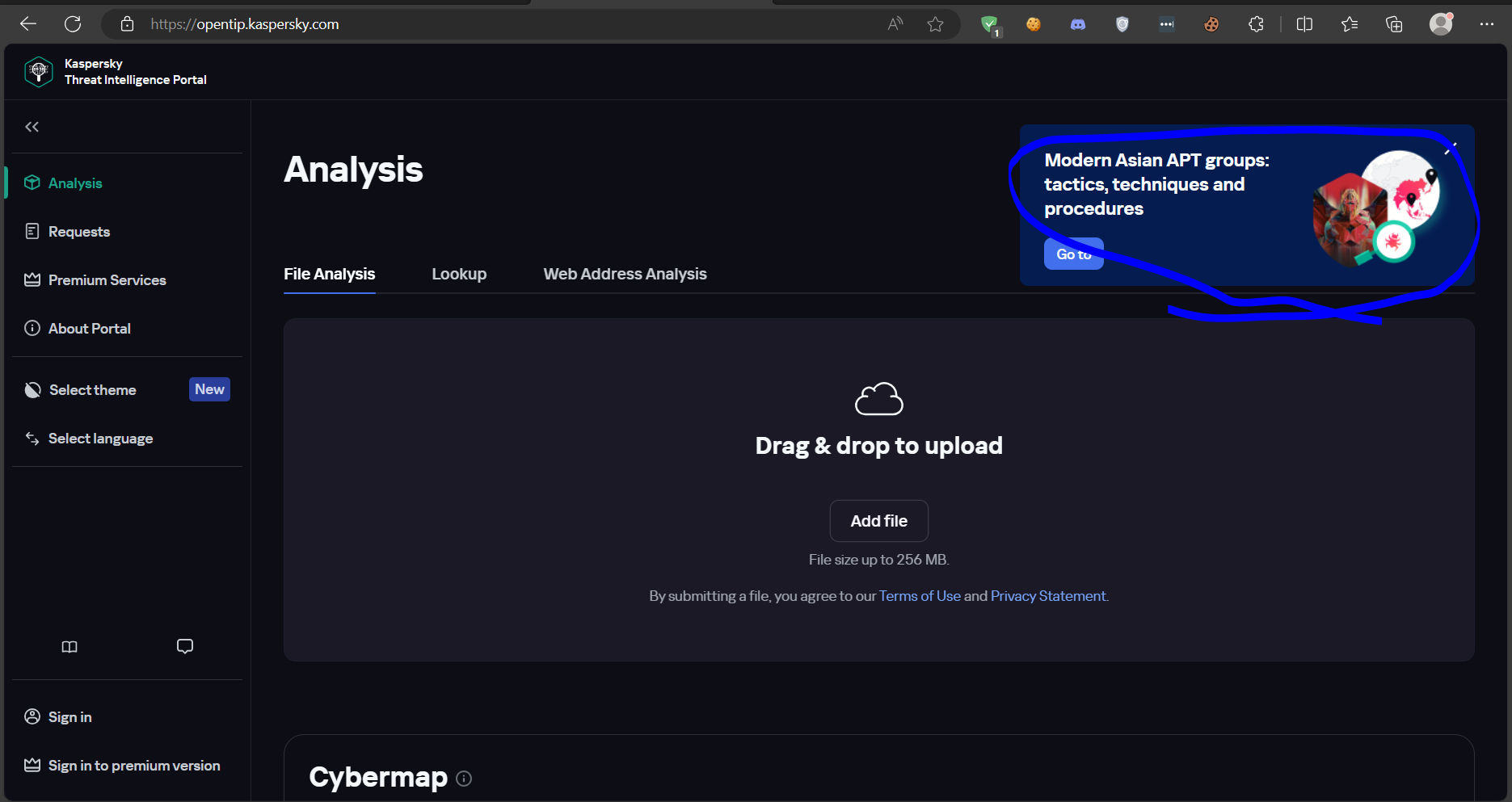The height and width of the screenshot is (802, 1512).
Task: Click the cloud upload icon
Action: (x=878, y=398)
